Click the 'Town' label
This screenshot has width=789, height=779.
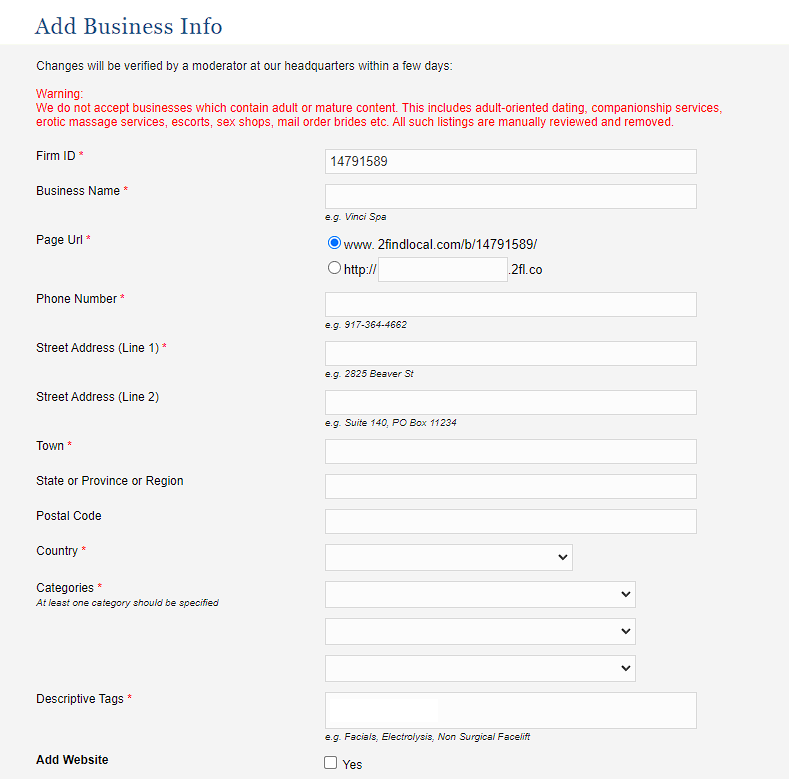click(x=50, y=445)
